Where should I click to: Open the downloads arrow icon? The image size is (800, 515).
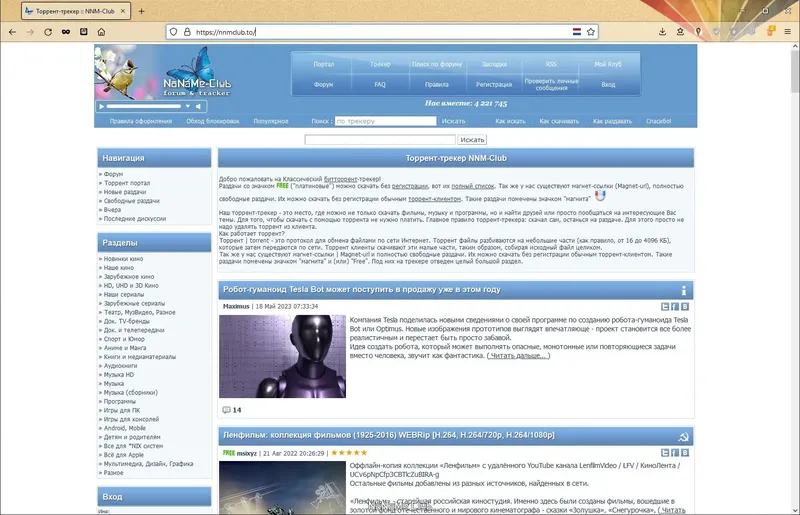click(662, 32)
